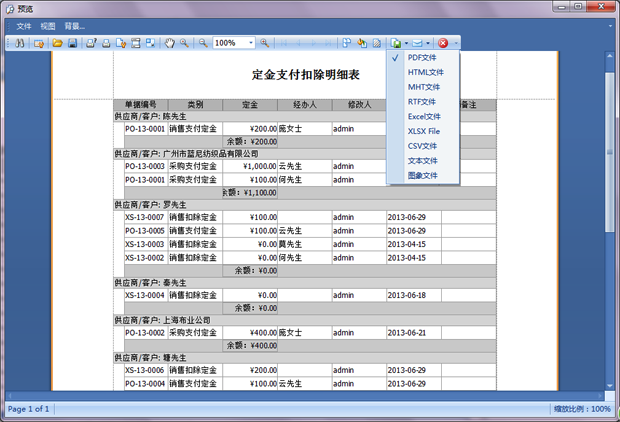Click the PO-13-0005 cell
620x422 pixels.
tap(145, 231)
